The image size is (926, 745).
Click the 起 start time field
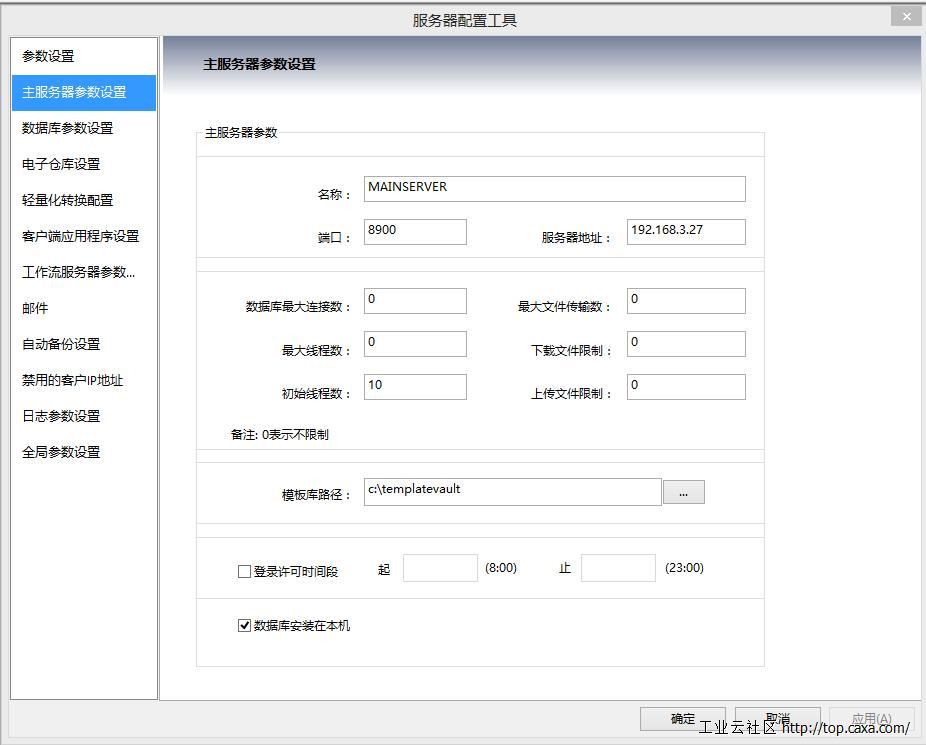click(440, 568)
